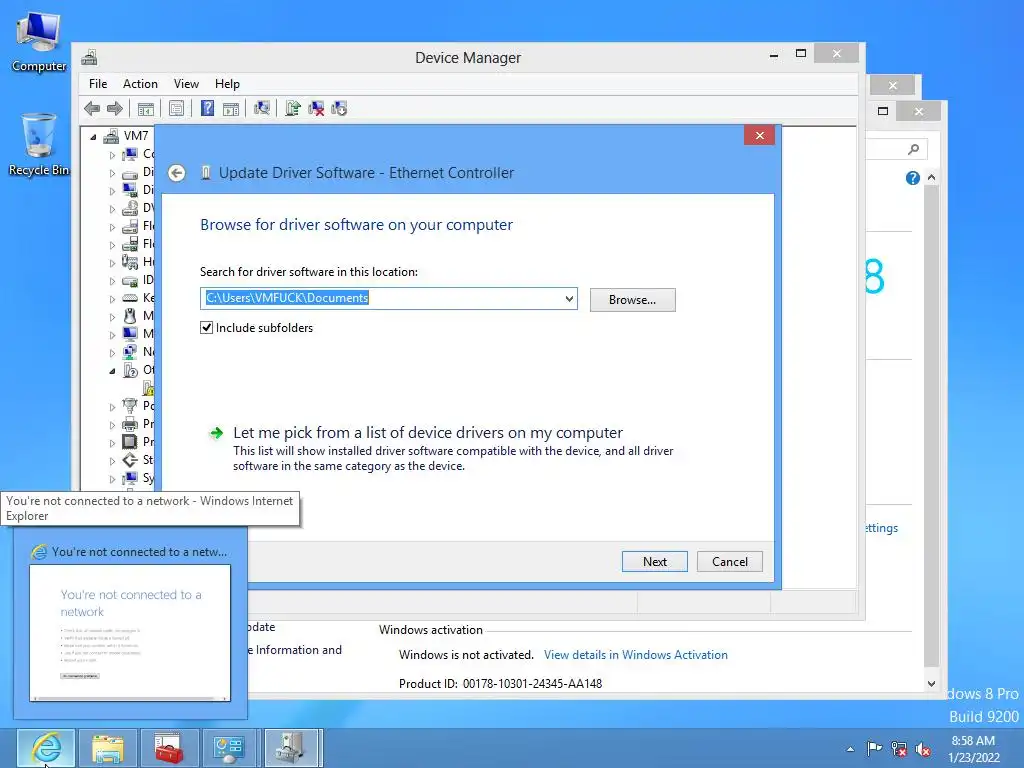This screenshot has width=1024, height=768.
Task: Expand the IDE controllers node arrow
Action: 112,281
